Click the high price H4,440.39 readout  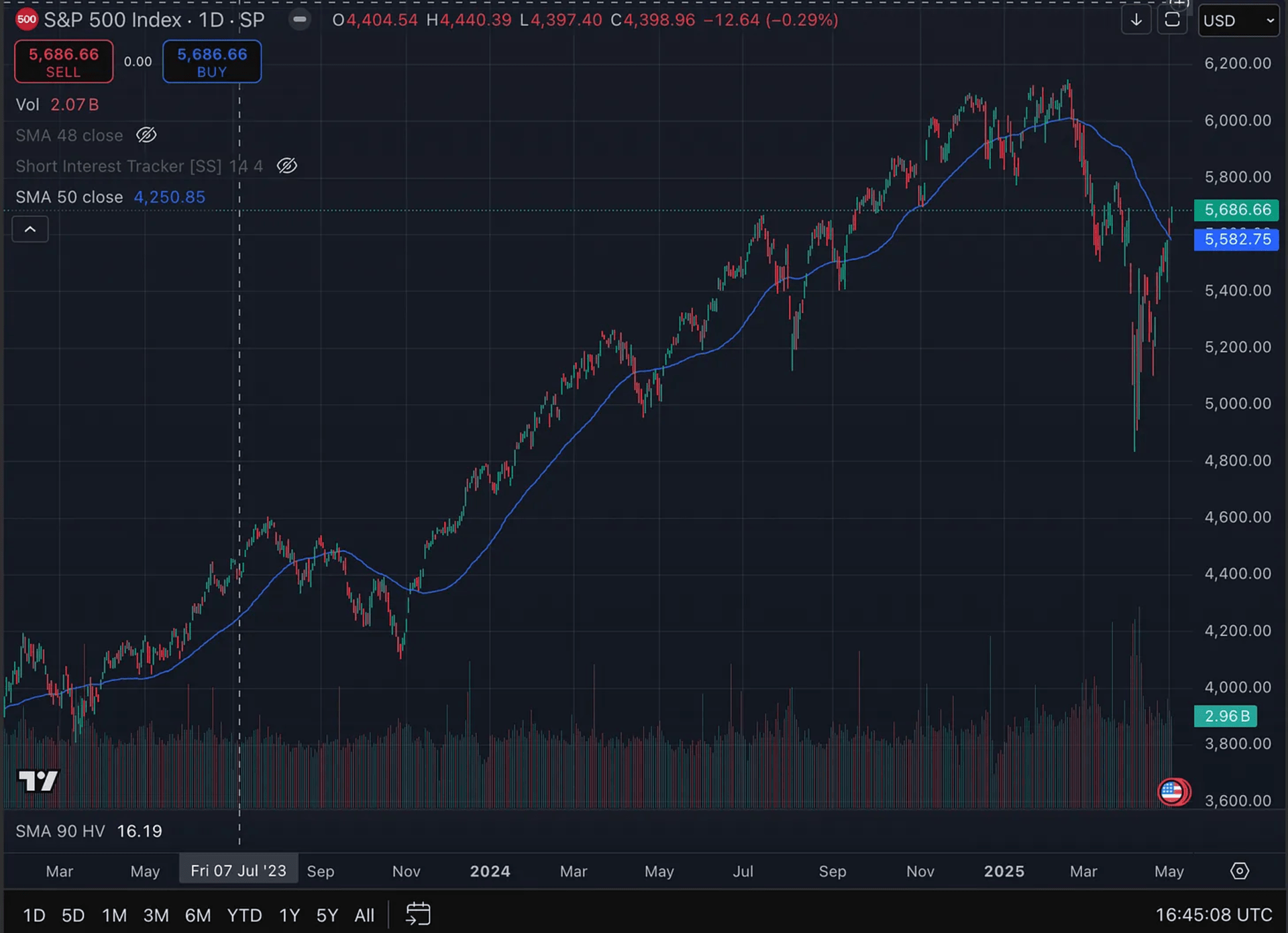469,20
